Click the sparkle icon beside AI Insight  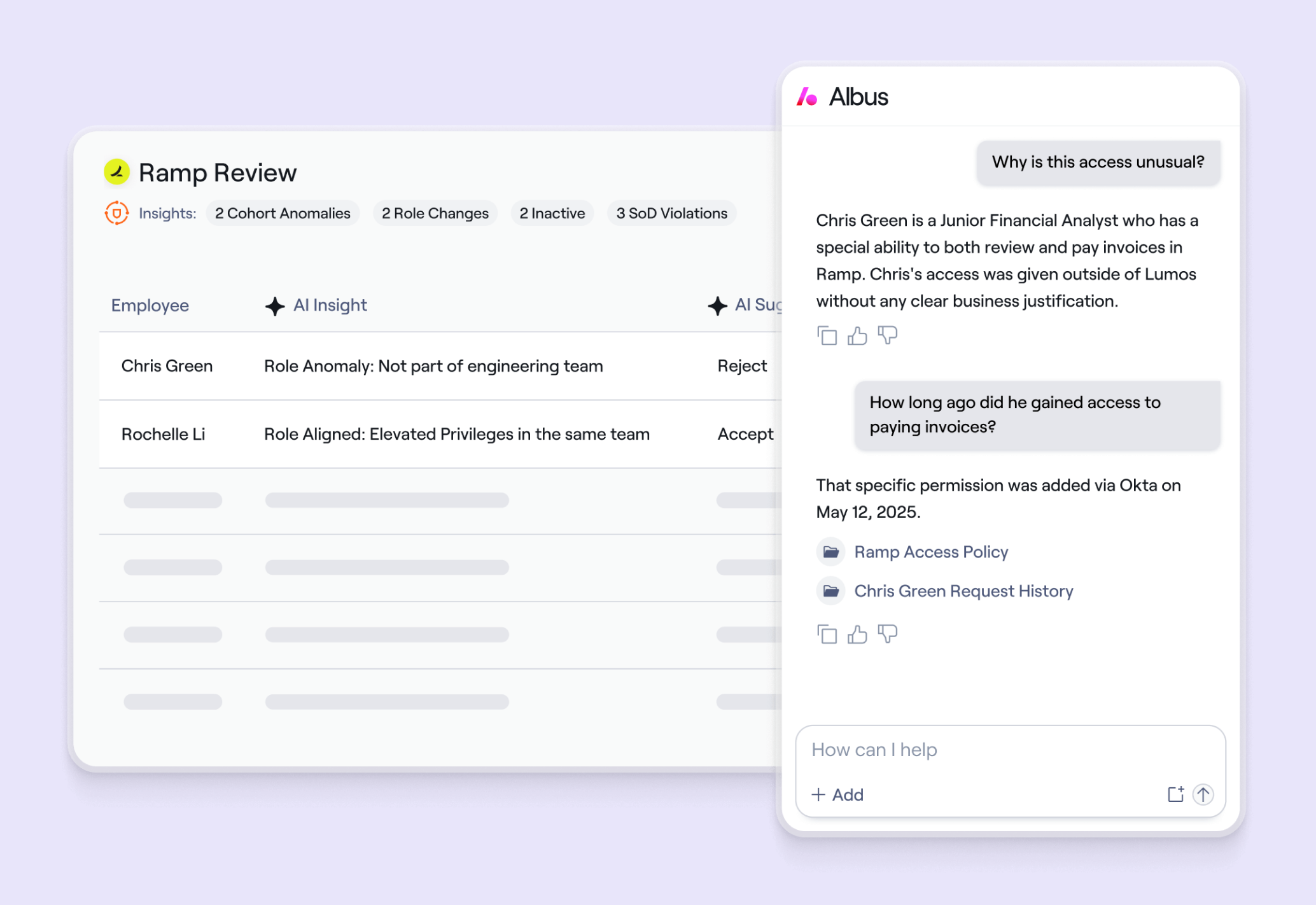tap(275, 306)
